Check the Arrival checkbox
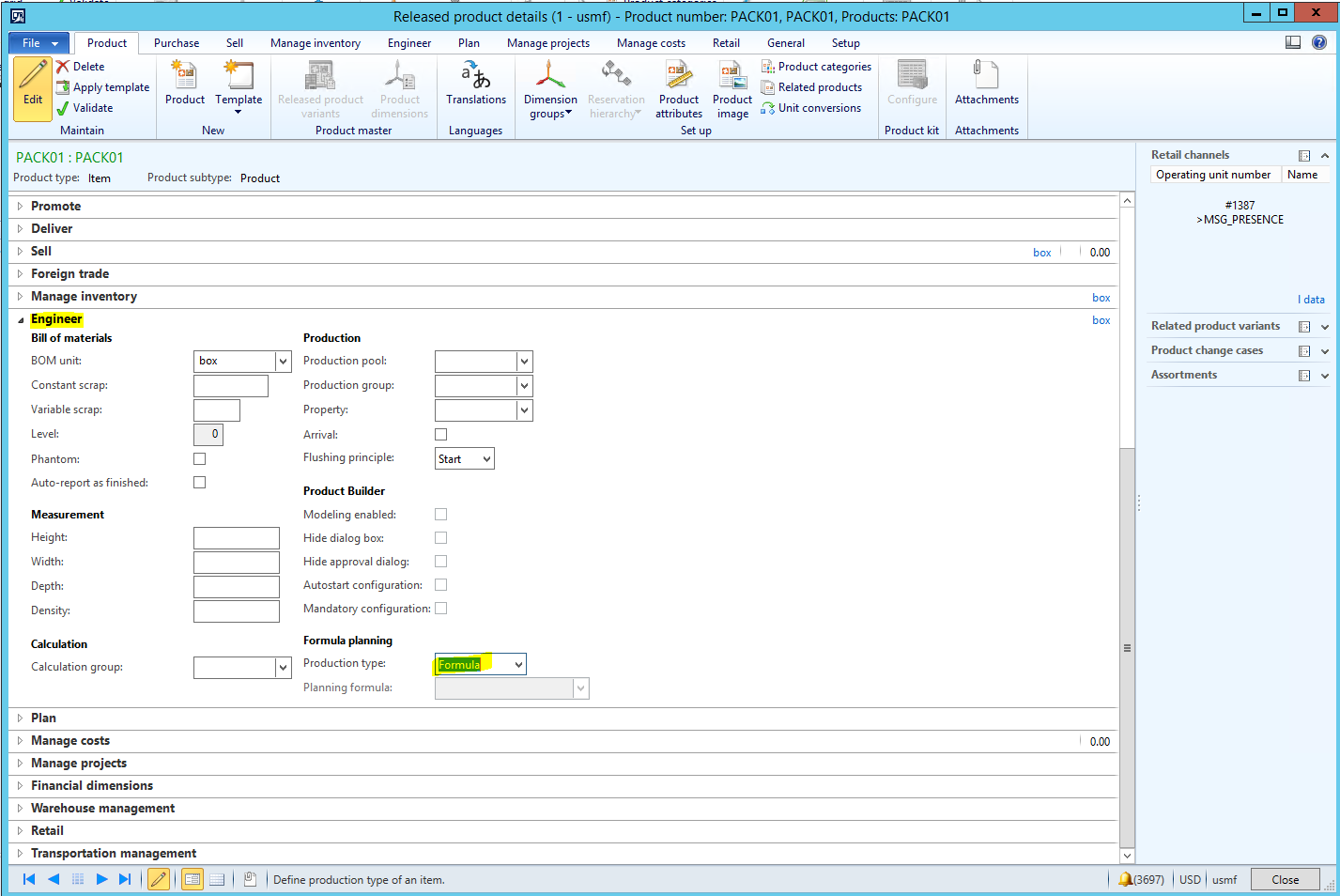The width and height of the screenshot is (1340, 896). [441, 435]
